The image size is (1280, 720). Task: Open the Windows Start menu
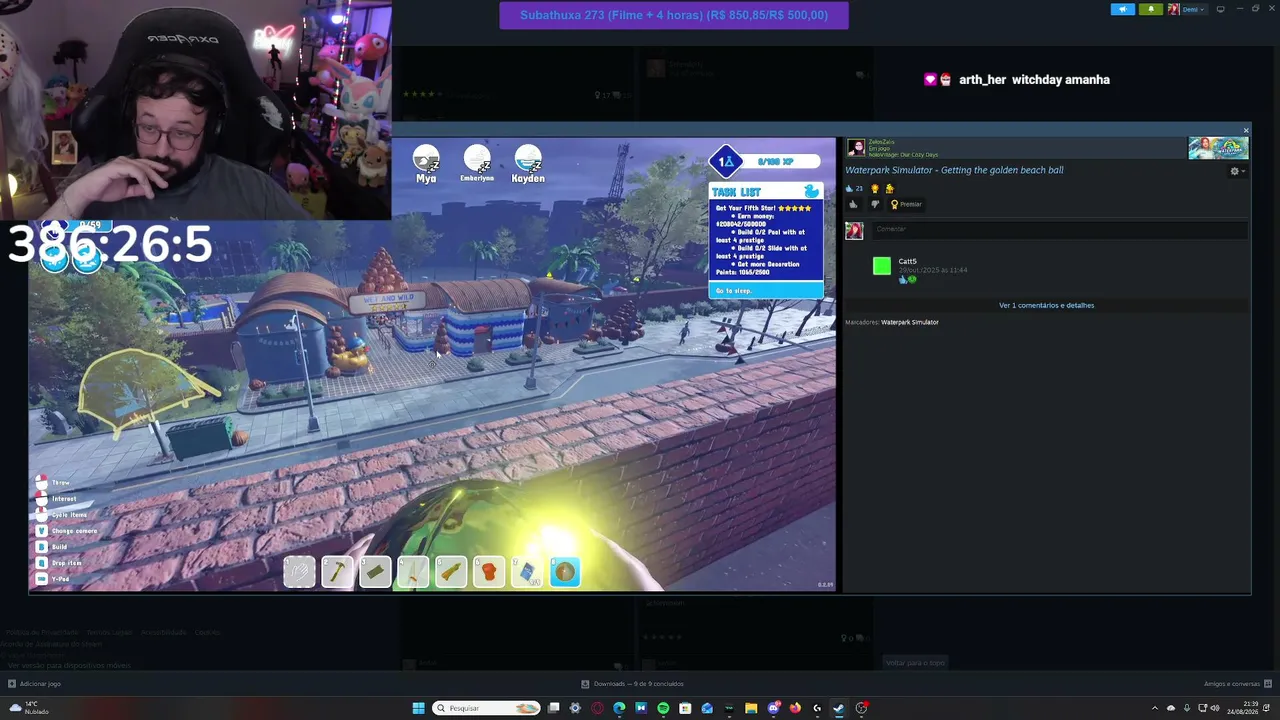(419, 708)
